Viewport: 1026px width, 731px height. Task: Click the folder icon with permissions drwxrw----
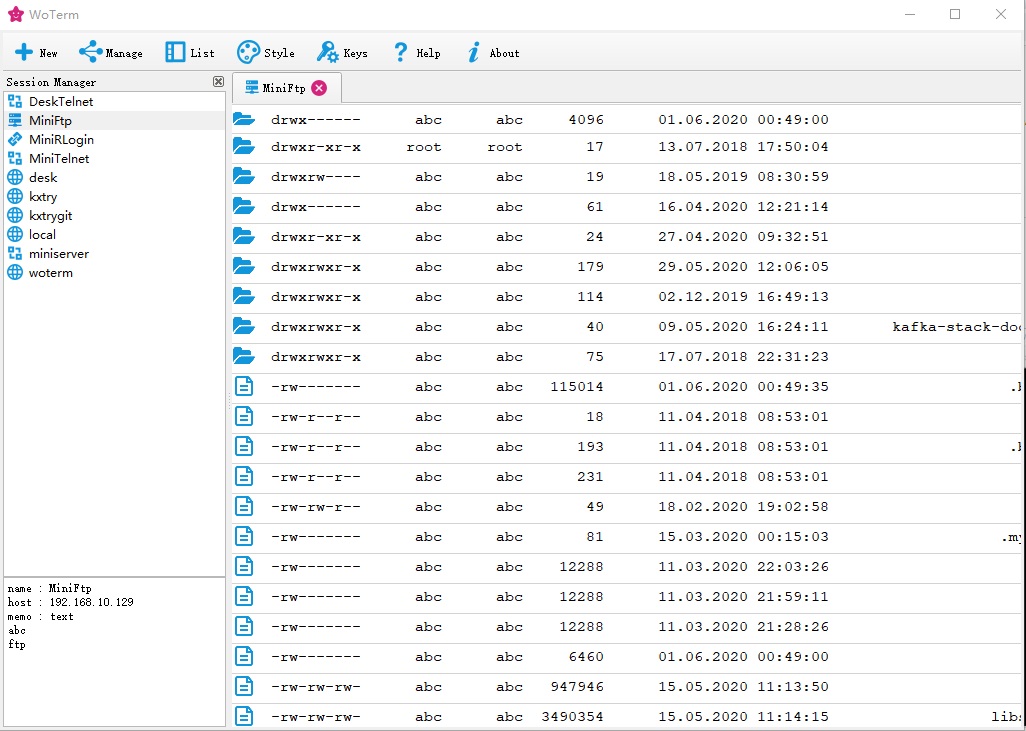coord(244,177)
